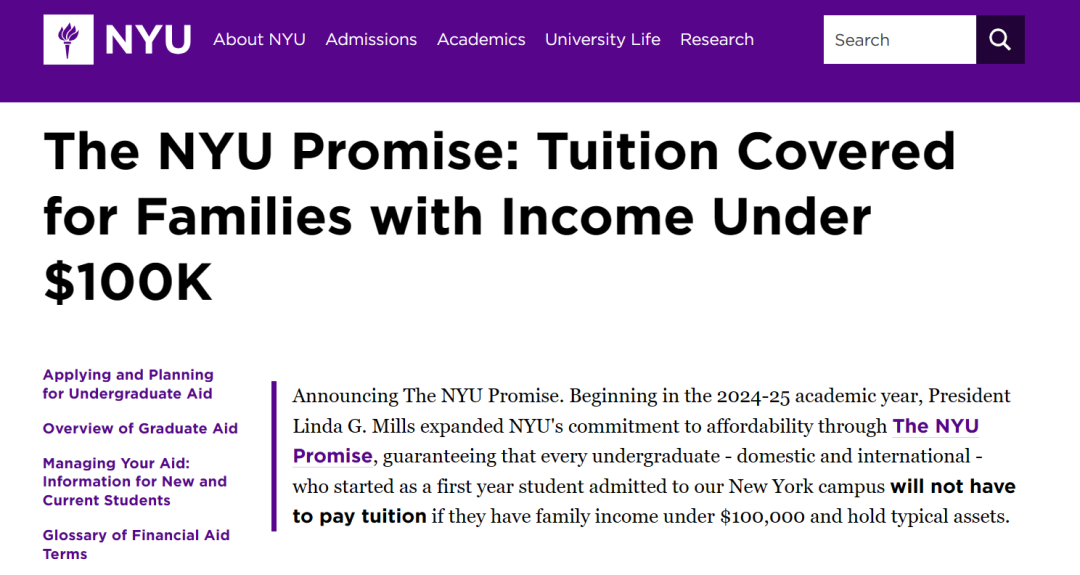Select Research in the top navigation
The width and height of the screenshot is (1080, 575).
click(x=717, y=40)
